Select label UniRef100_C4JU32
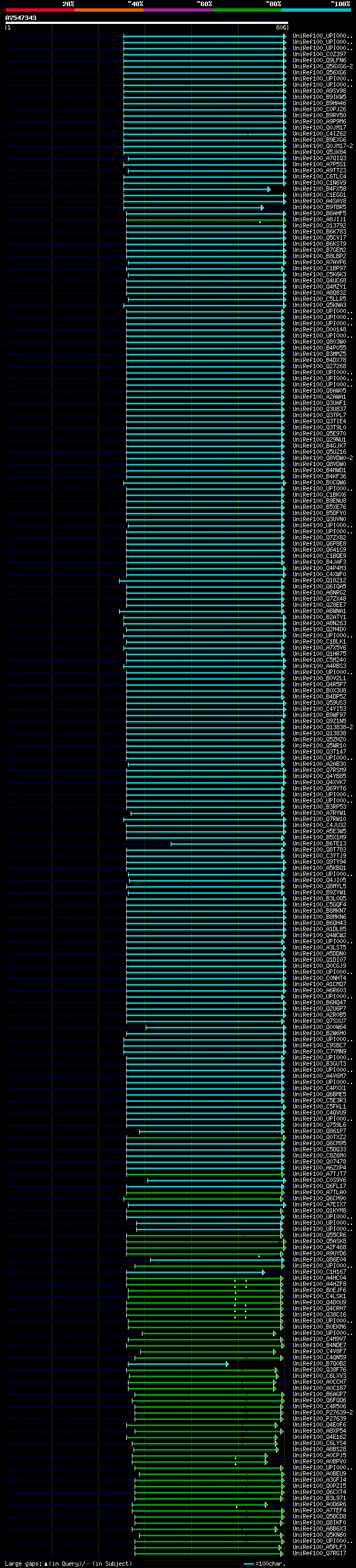 319,825
